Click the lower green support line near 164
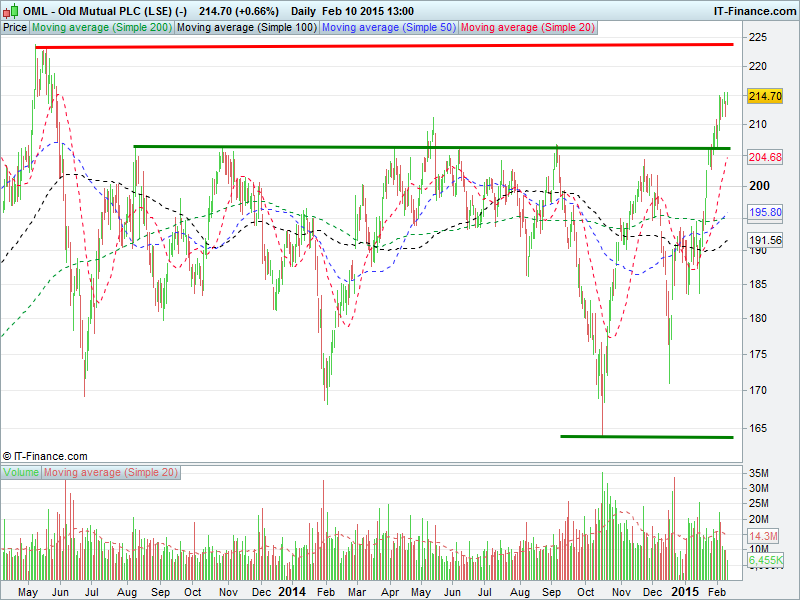This screenshot has width=800, height=600. 646,437
